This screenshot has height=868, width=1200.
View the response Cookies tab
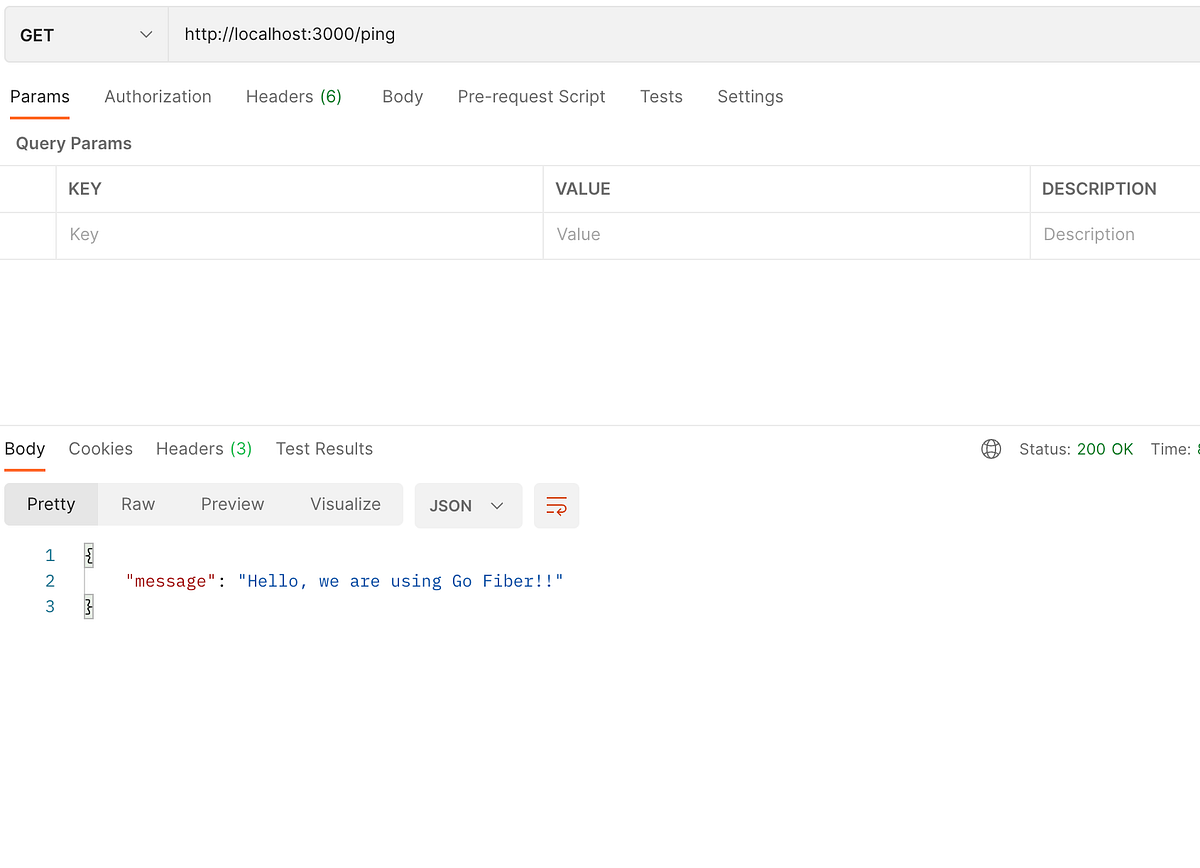point(100,449)
